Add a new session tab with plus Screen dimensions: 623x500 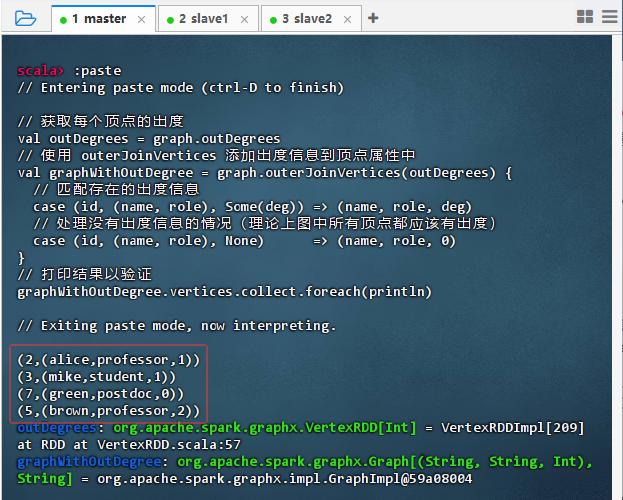[373, 18]
